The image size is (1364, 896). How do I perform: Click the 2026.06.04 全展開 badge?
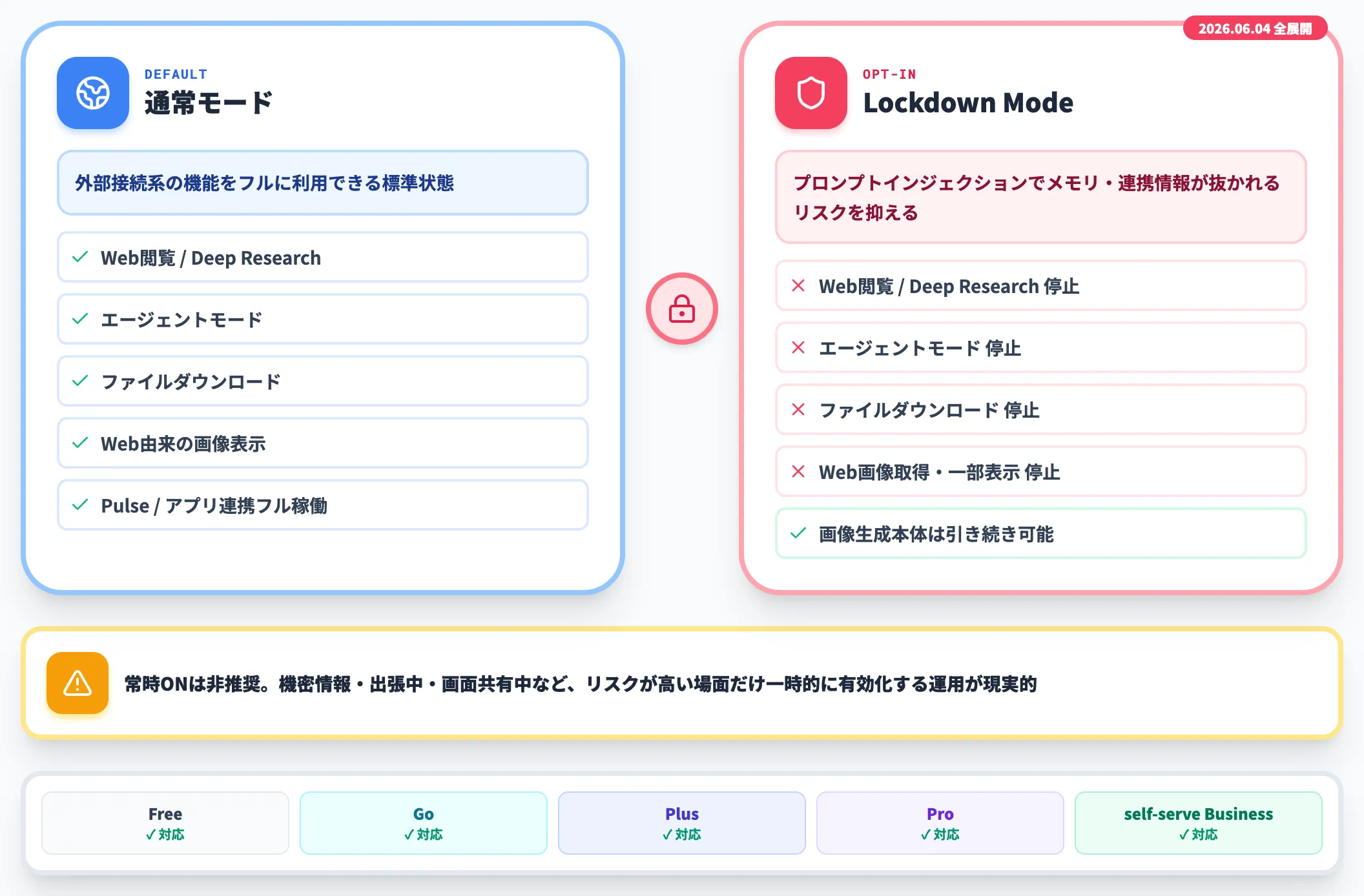click(x=1255, y=28)
